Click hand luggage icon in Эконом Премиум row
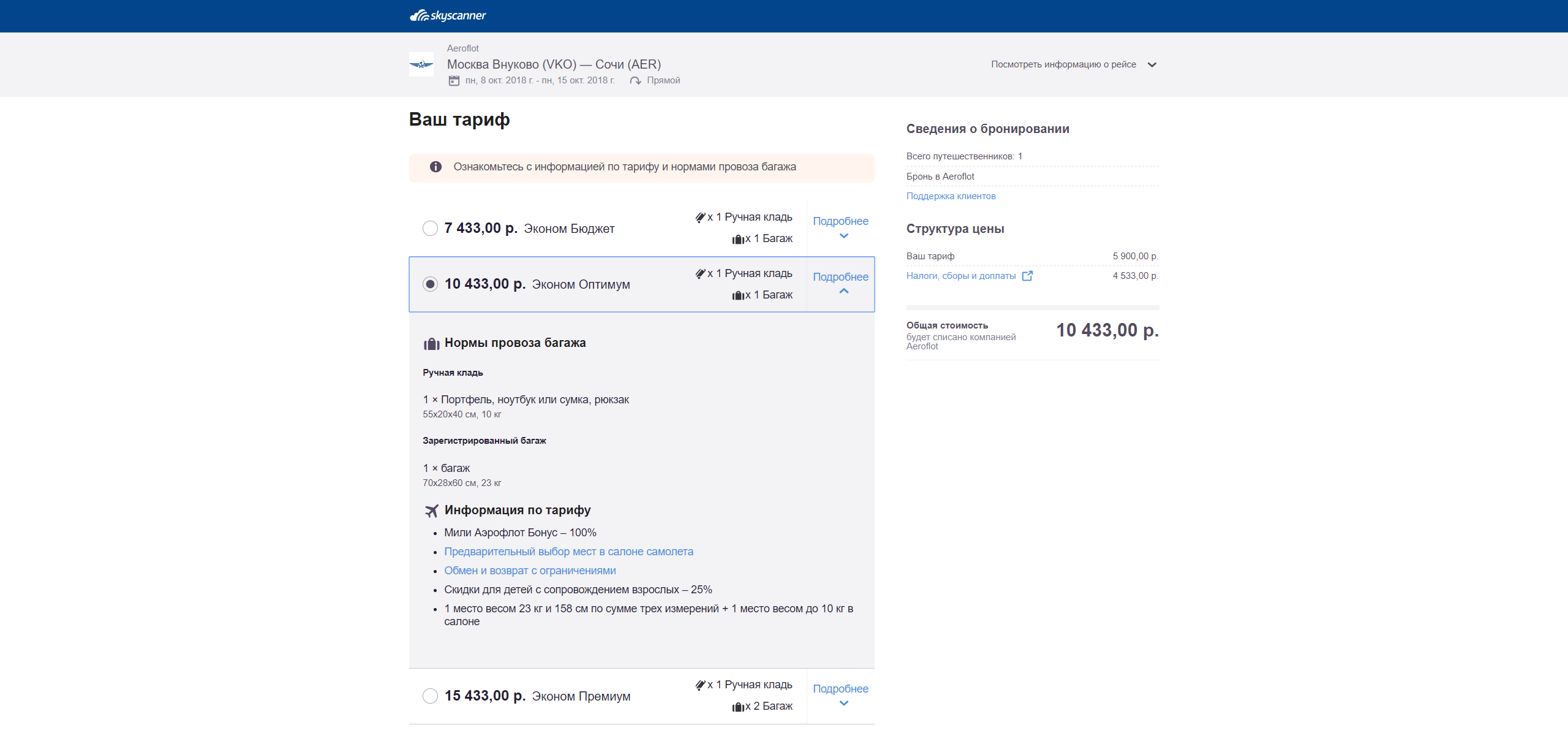The image size is (1568, 741). [x=700, y=685]
